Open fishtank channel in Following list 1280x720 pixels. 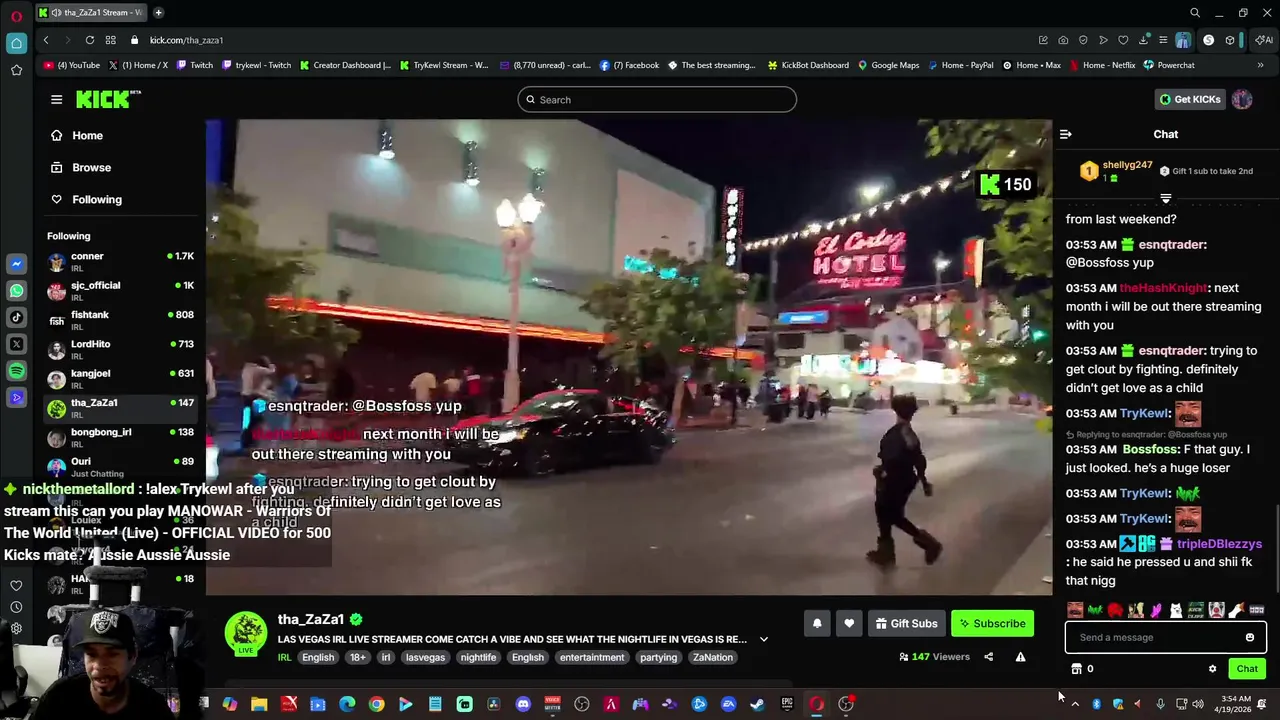click(121, 320)
